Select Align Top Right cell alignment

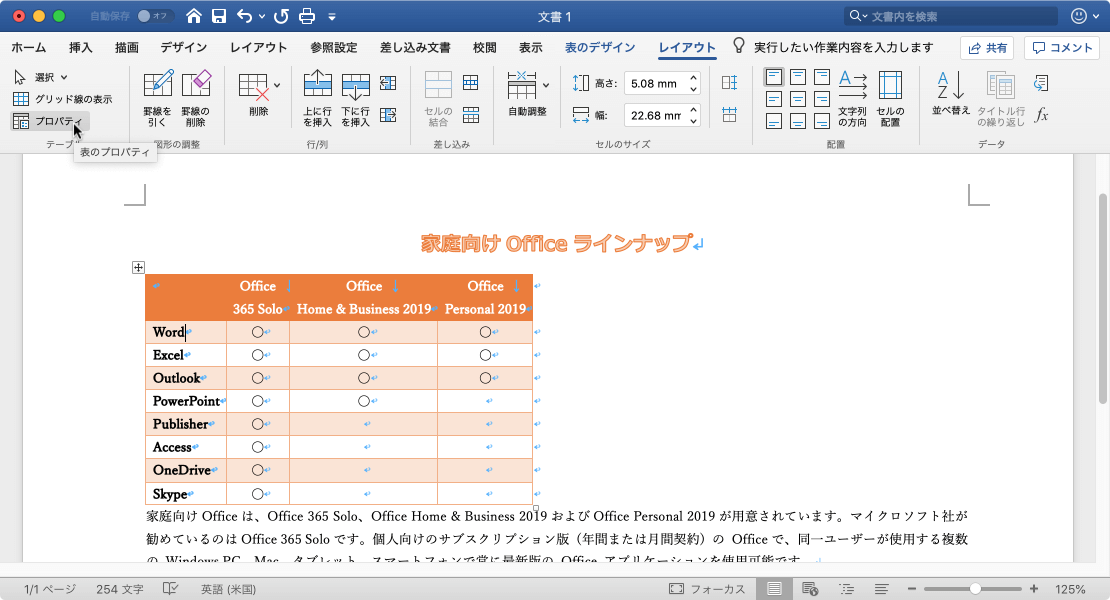coord(821,76)
